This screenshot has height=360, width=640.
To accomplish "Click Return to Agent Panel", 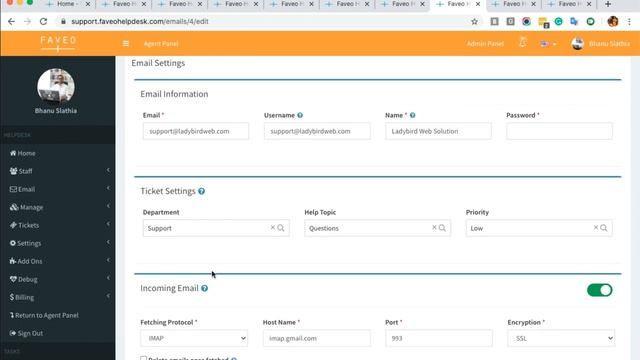I will click(58, 315).
